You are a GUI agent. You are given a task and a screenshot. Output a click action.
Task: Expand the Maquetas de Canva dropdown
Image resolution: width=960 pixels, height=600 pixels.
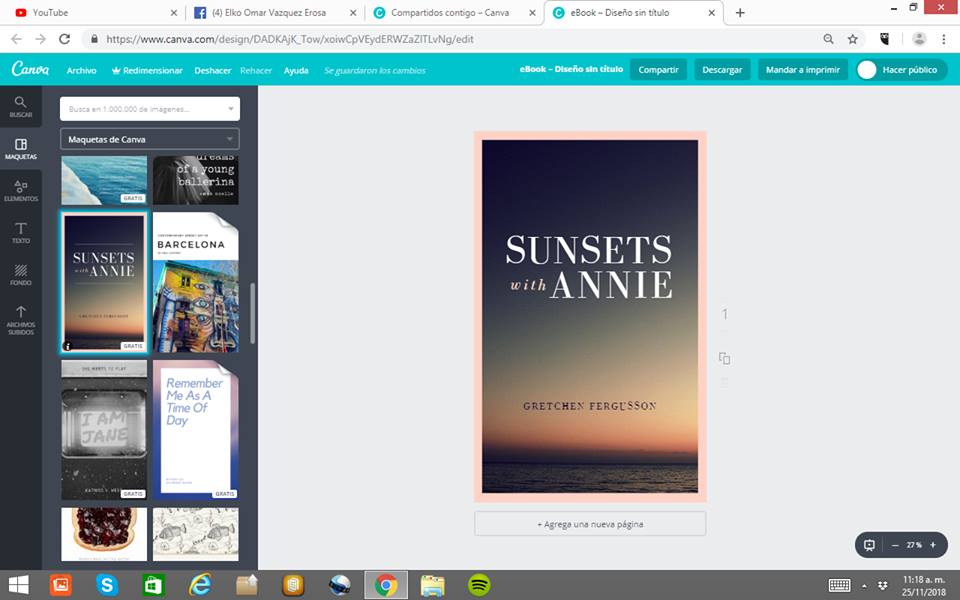pyautogui.click(x=149, y=139)
